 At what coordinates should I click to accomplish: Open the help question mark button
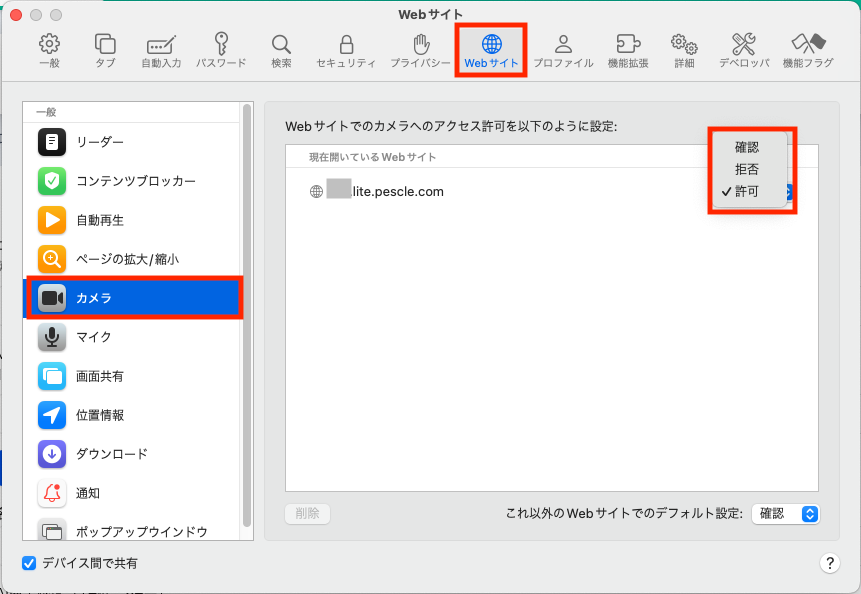pyautogui.click(x=830, y=563)
